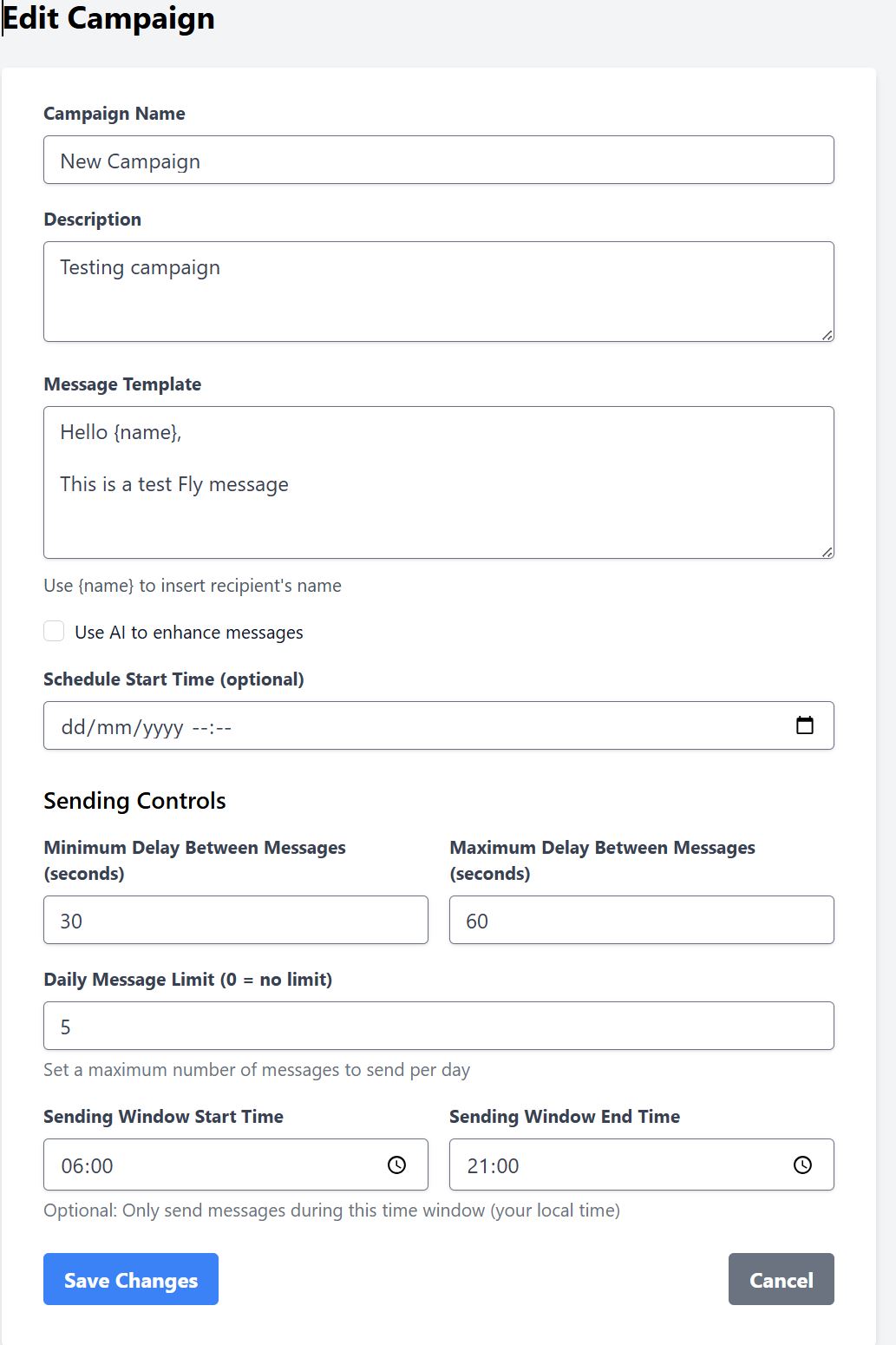This screenshot has width=896, height=1345.
Task: Enable Use AI to enhance messages checkbox
Action: coord(54,632)
